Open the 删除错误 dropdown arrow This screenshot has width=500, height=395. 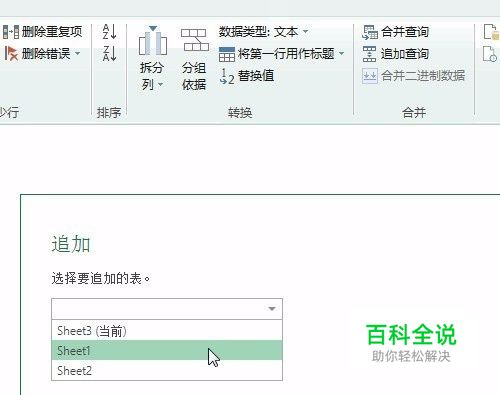point(78,53)
